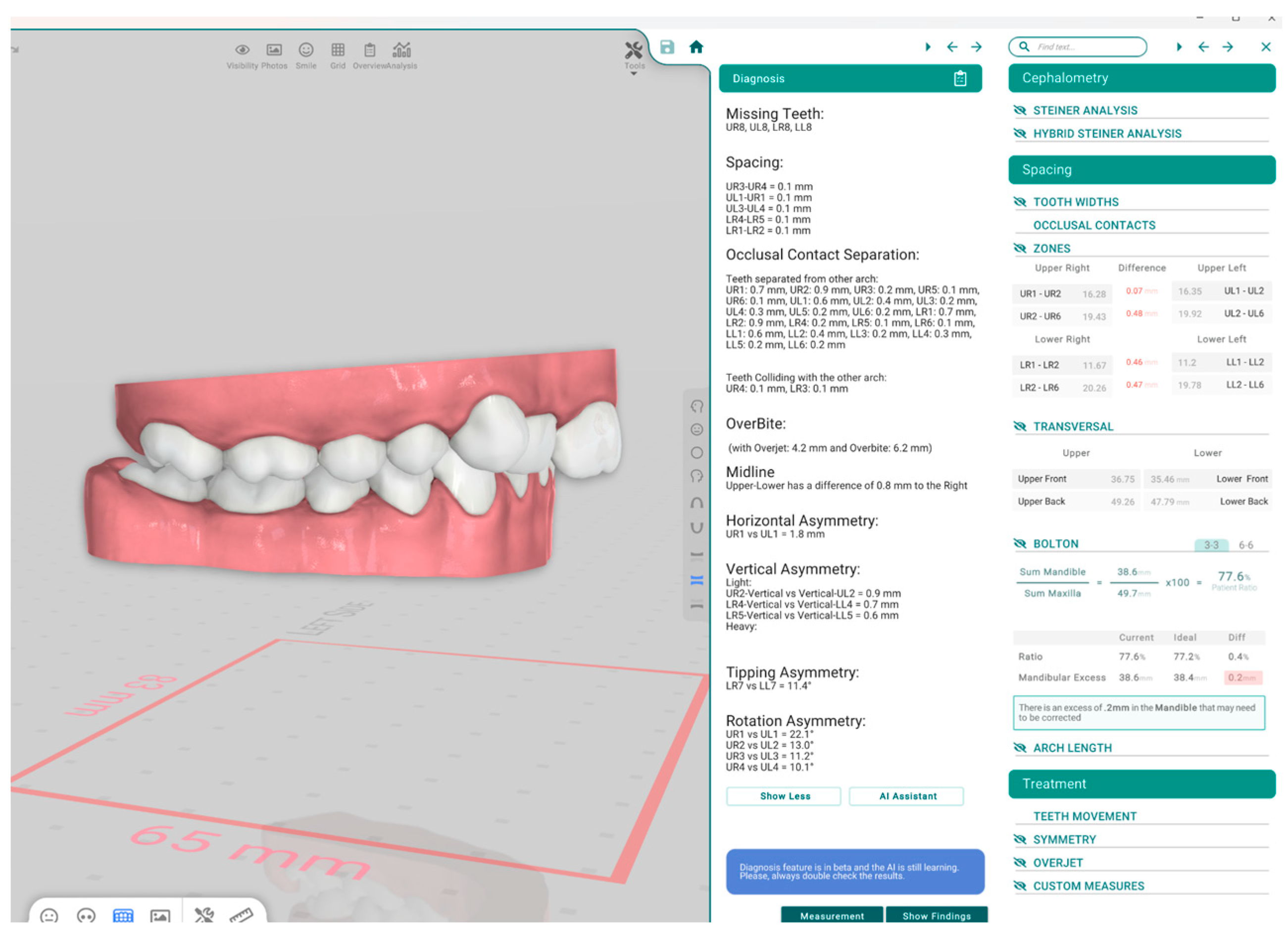Click the save disk icon
Image resolution: width=1288 pixels, height=936 pixels.
pos(667,47)
